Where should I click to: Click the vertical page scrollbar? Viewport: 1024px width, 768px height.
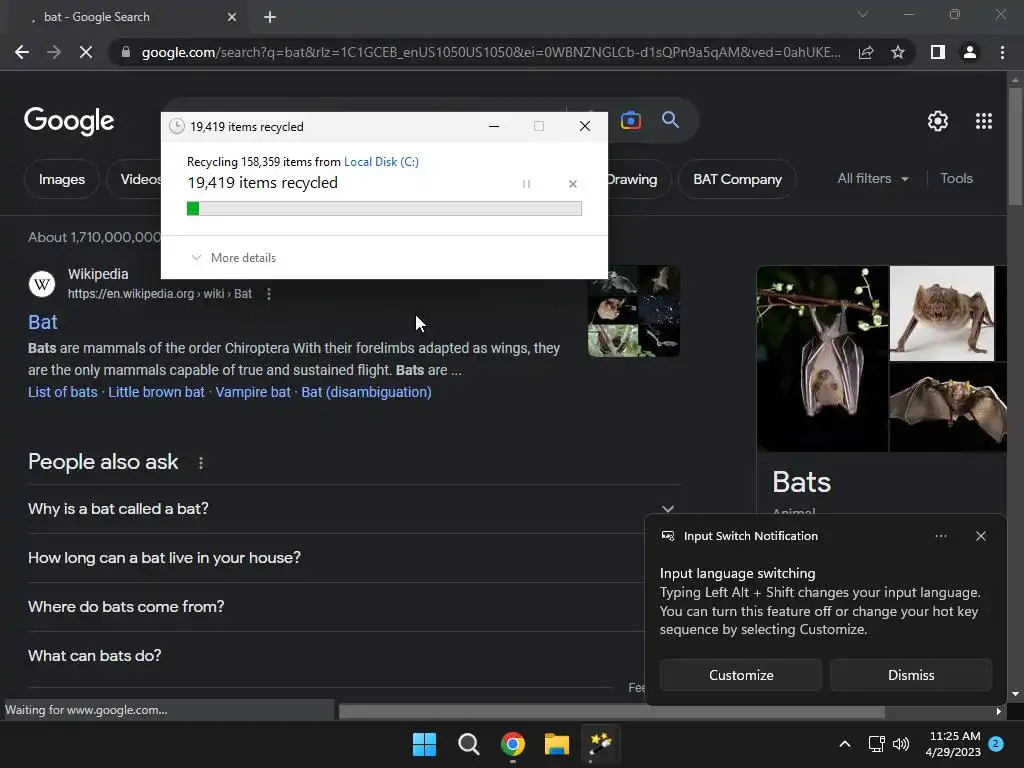pyautogui.click(x=1015, y=147)
